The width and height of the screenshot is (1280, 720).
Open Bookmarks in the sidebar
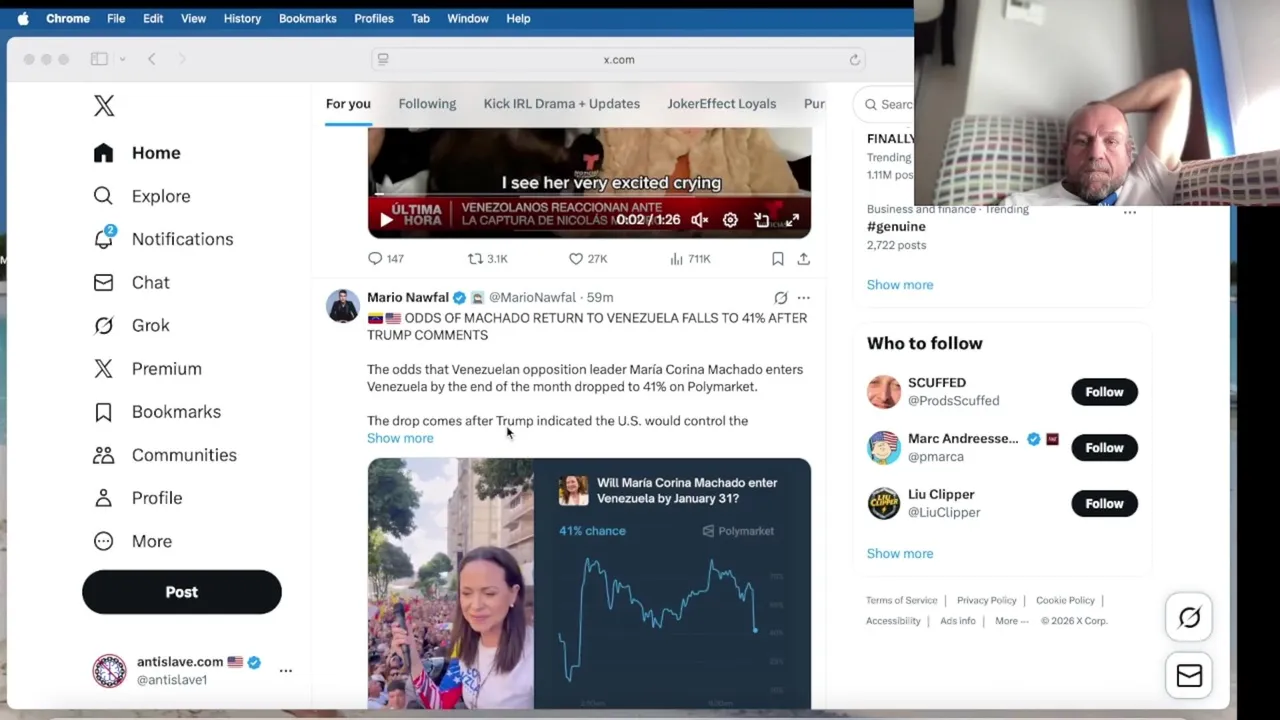tap(157, 411)
